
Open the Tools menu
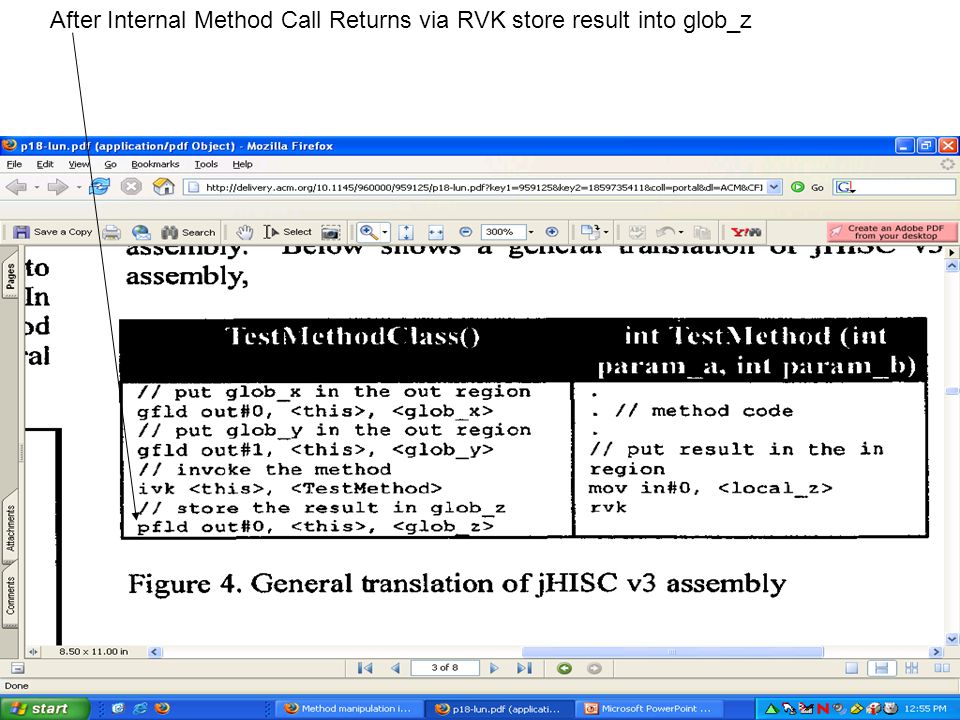point(206,164)
